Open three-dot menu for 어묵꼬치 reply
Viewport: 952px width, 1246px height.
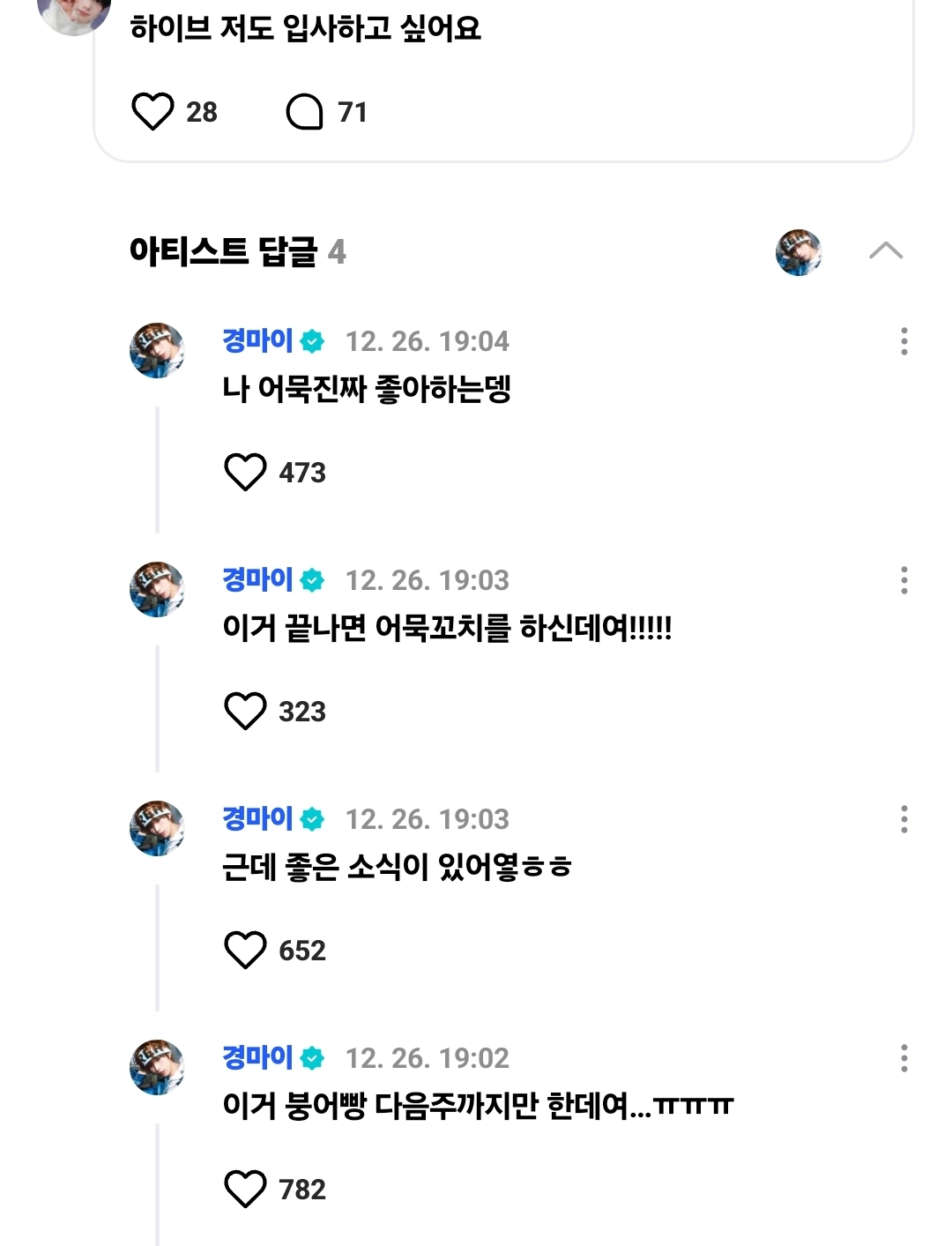[904, 580]
